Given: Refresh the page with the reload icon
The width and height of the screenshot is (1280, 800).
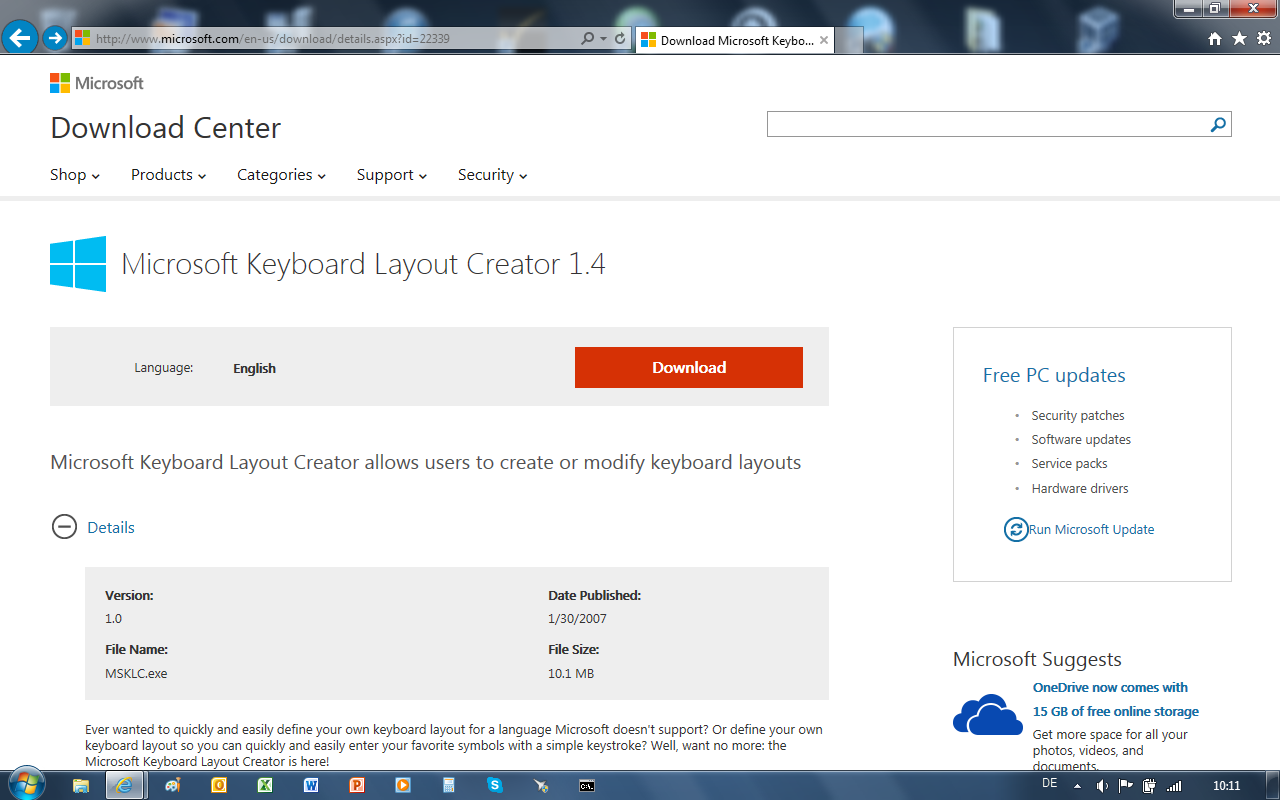Looking at the screenshot, I should [620, 39].
